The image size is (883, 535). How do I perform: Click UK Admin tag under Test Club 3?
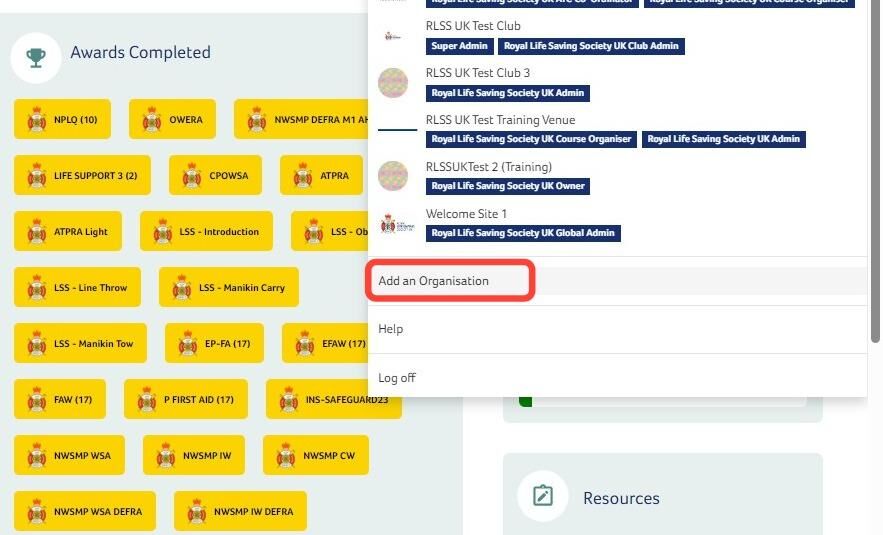508,93
